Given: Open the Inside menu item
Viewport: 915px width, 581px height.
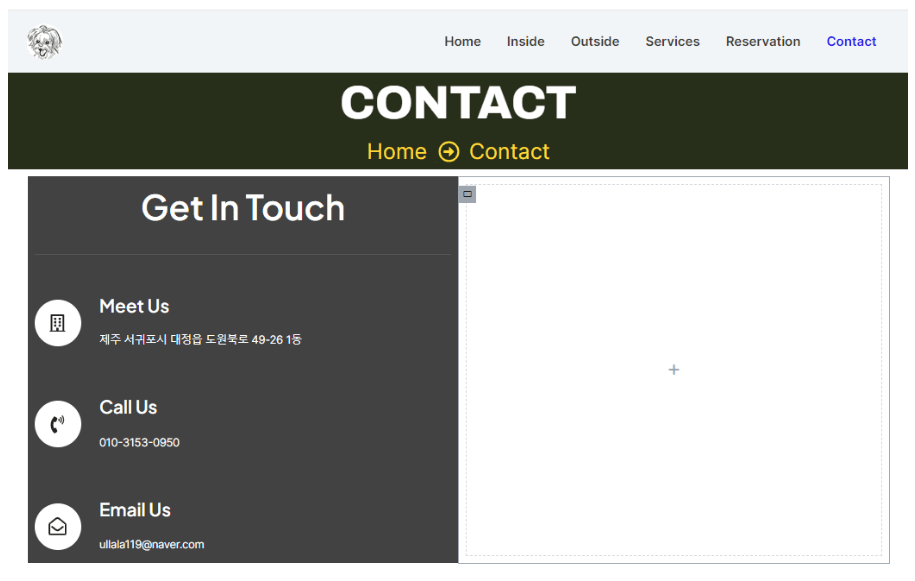Looking at the screenshot, I should [525, 42].
